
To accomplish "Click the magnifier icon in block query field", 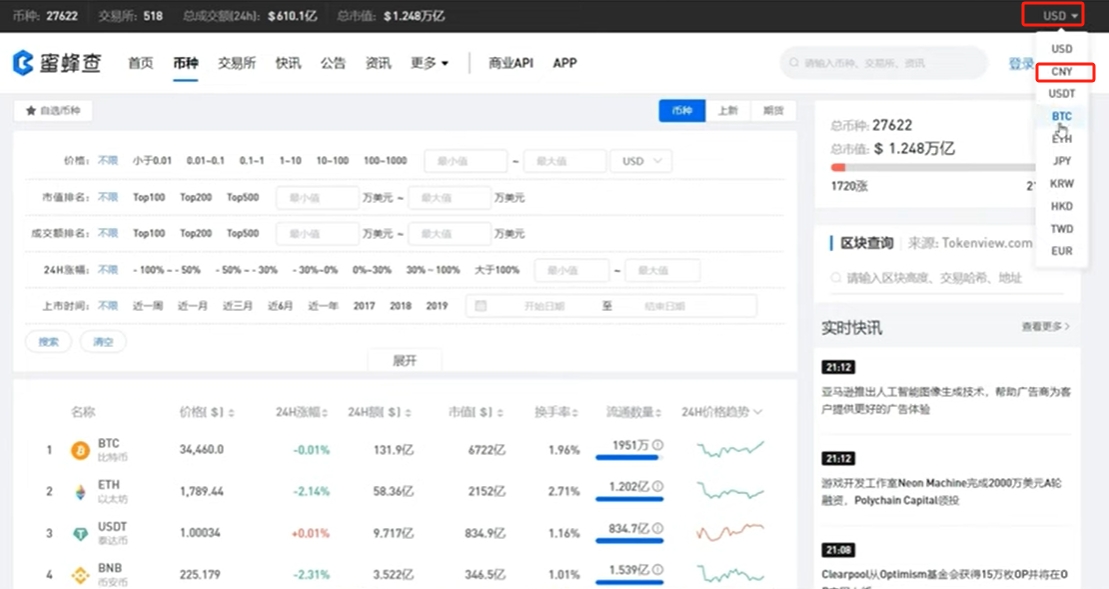I will pos(836,278).
